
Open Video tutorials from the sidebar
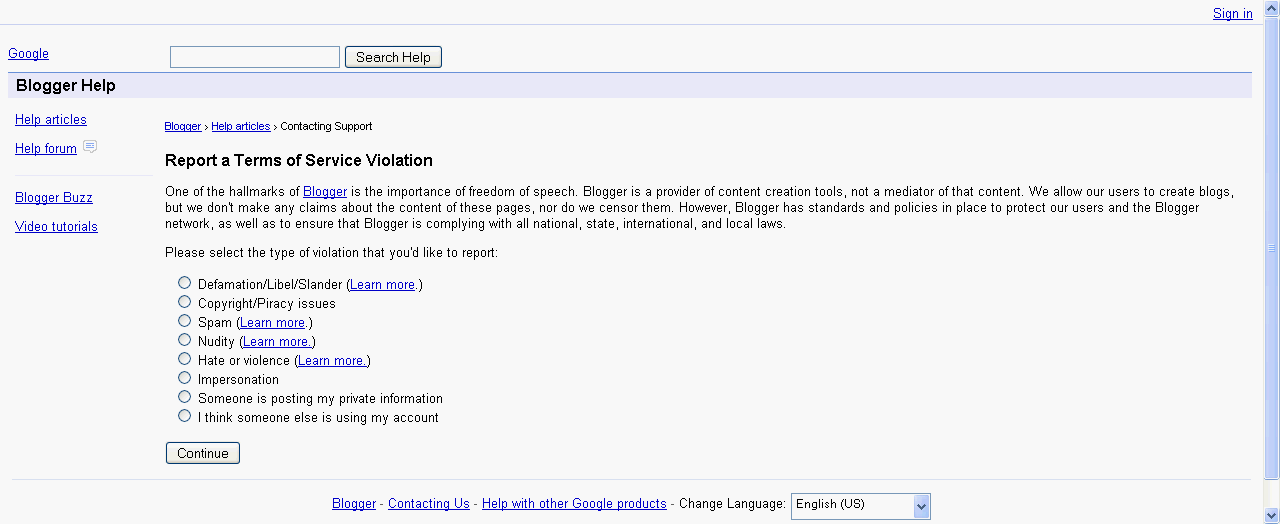click(x=56, y=227)
